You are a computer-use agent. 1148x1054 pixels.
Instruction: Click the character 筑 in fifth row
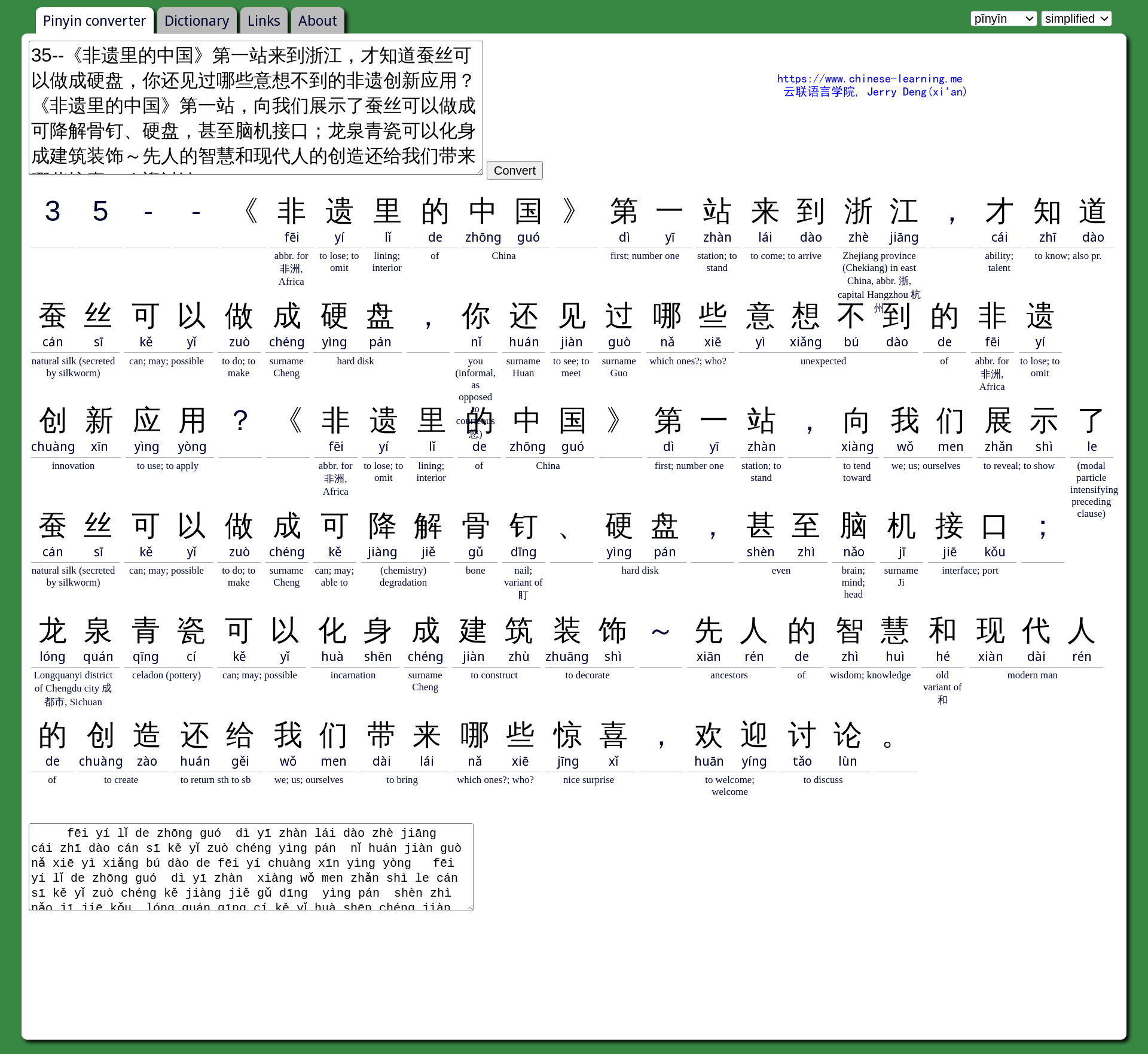(x=519, y=630)
